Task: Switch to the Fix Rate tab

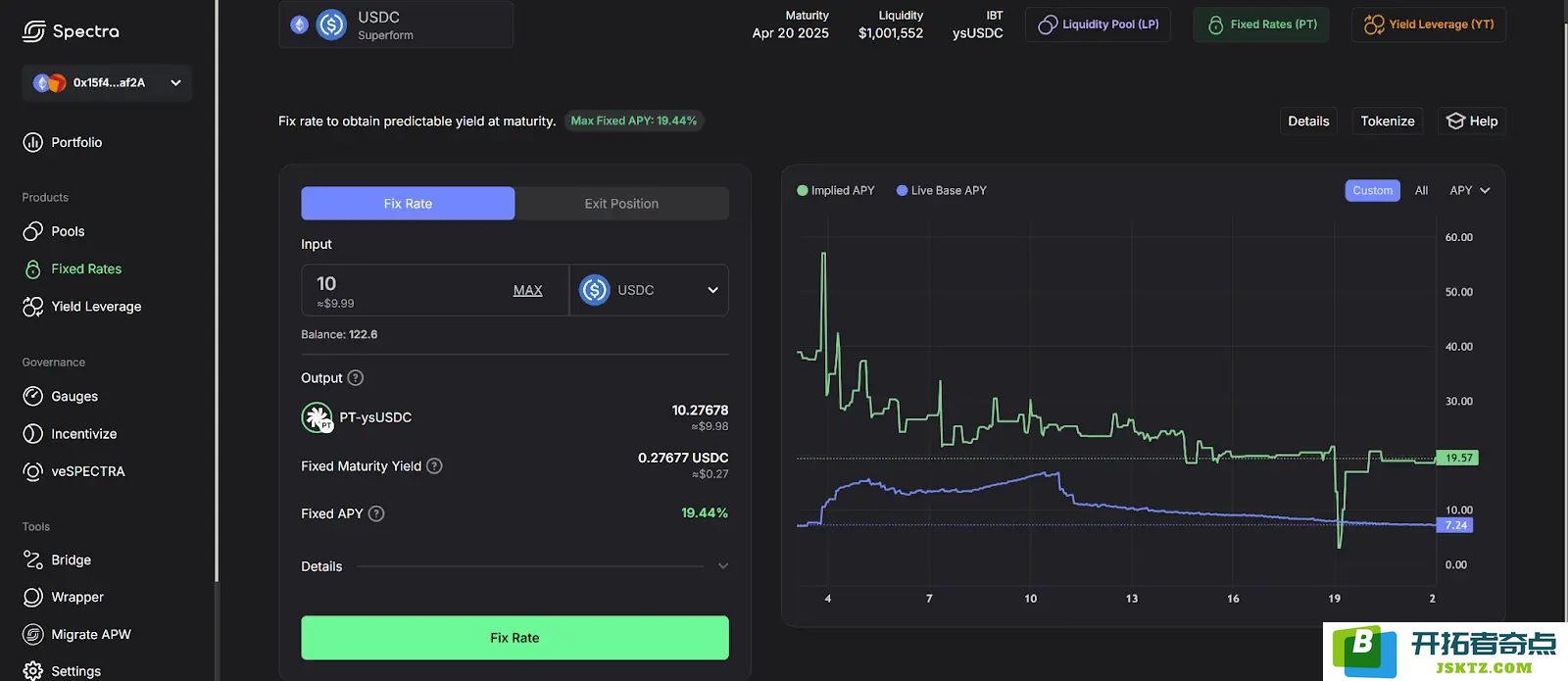Action: tap(408, 203)
